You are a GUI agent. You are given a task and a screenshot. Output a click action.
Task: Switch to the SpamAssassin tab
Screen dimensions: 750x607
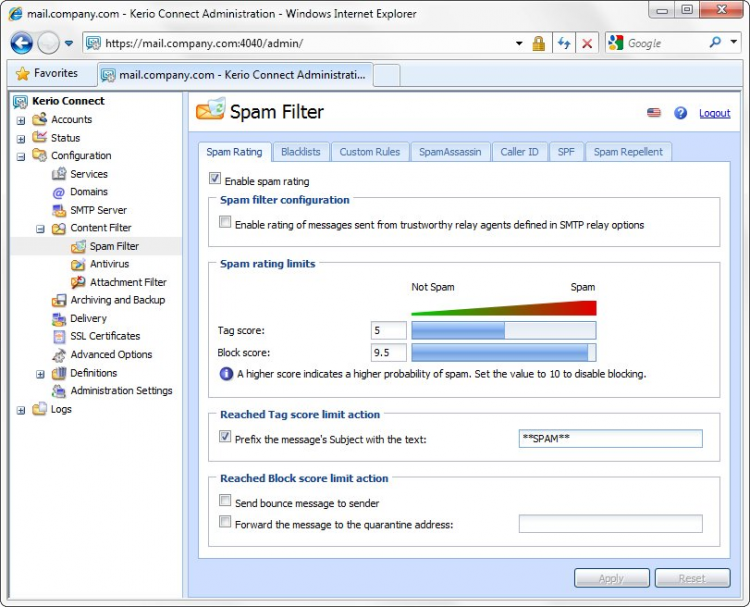point(450,152)
